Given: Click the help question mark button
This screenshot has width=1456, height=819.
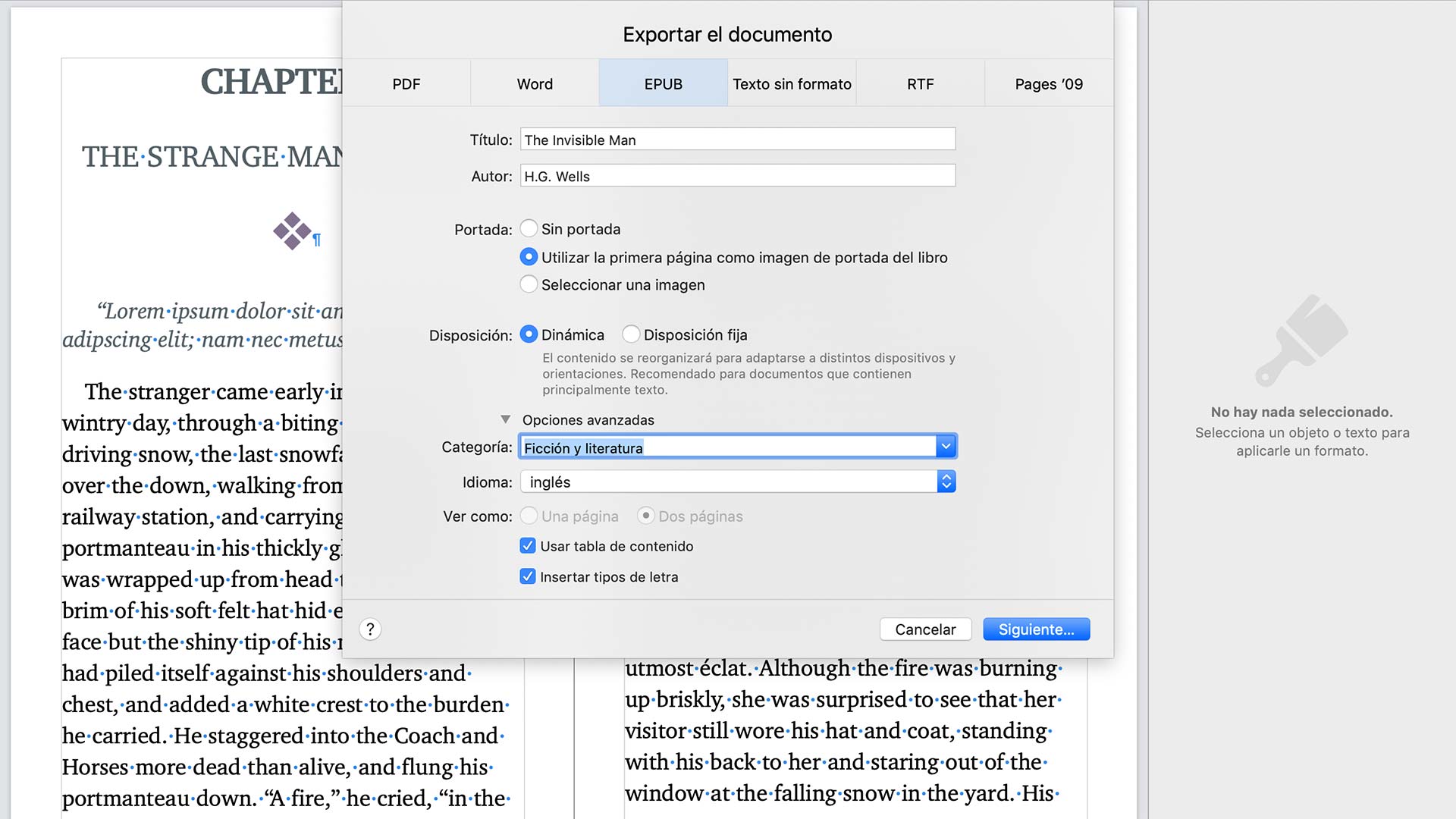Looking at the screenshot, I should pos(370,629).
